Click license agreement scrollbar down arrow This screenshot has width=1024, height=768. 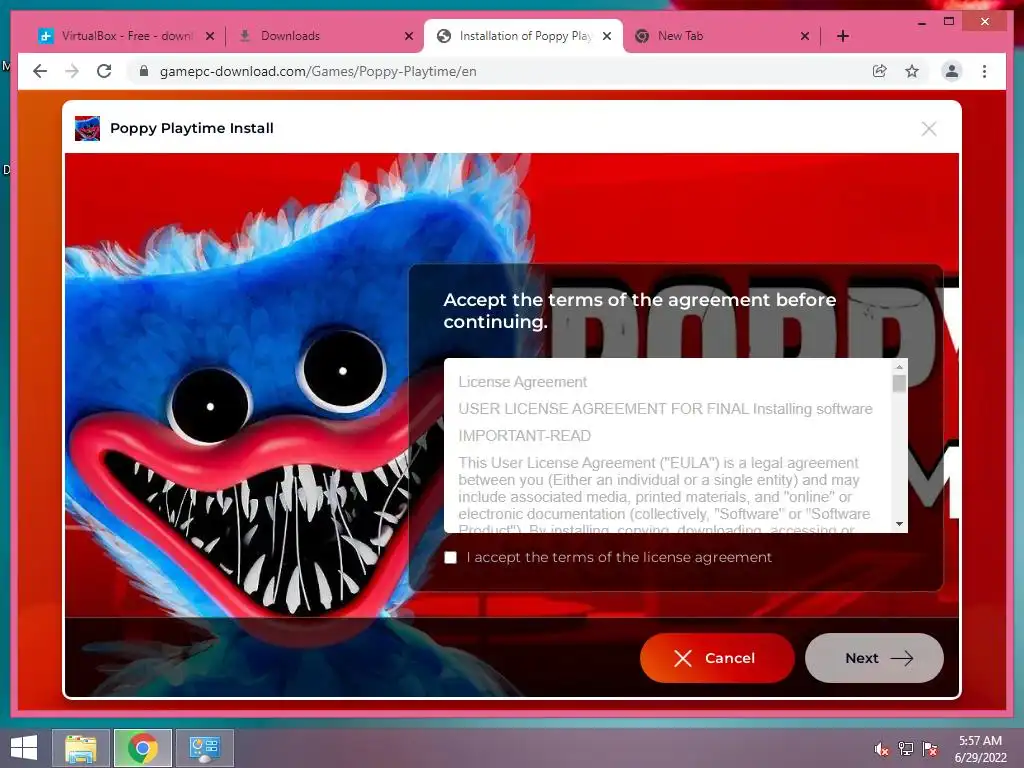point(899,524)
